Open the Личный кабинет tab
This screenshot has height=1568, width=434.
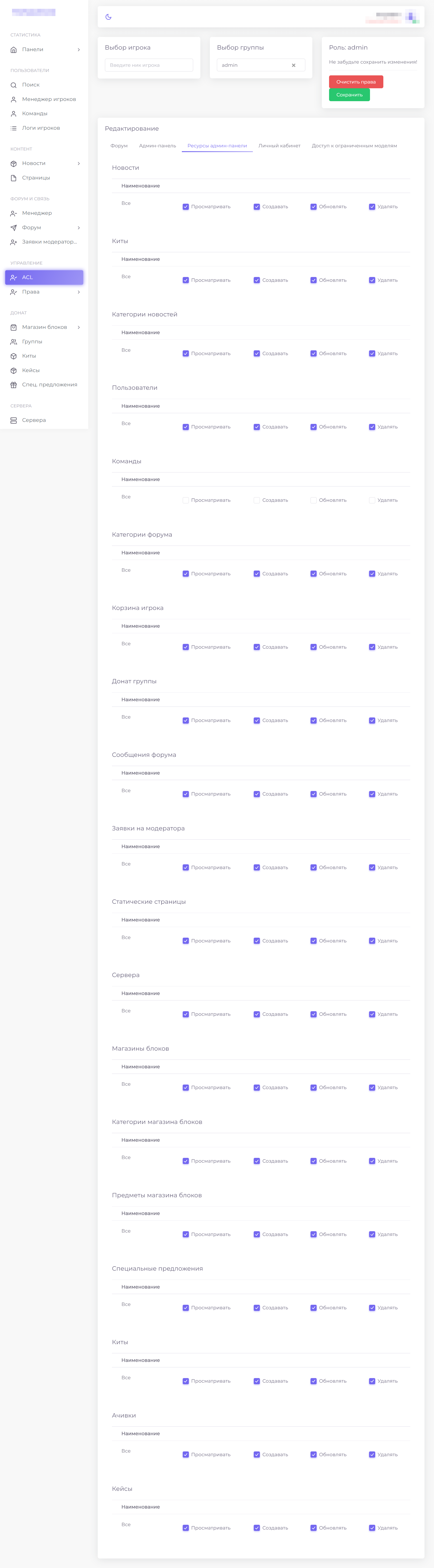point(280,146)
